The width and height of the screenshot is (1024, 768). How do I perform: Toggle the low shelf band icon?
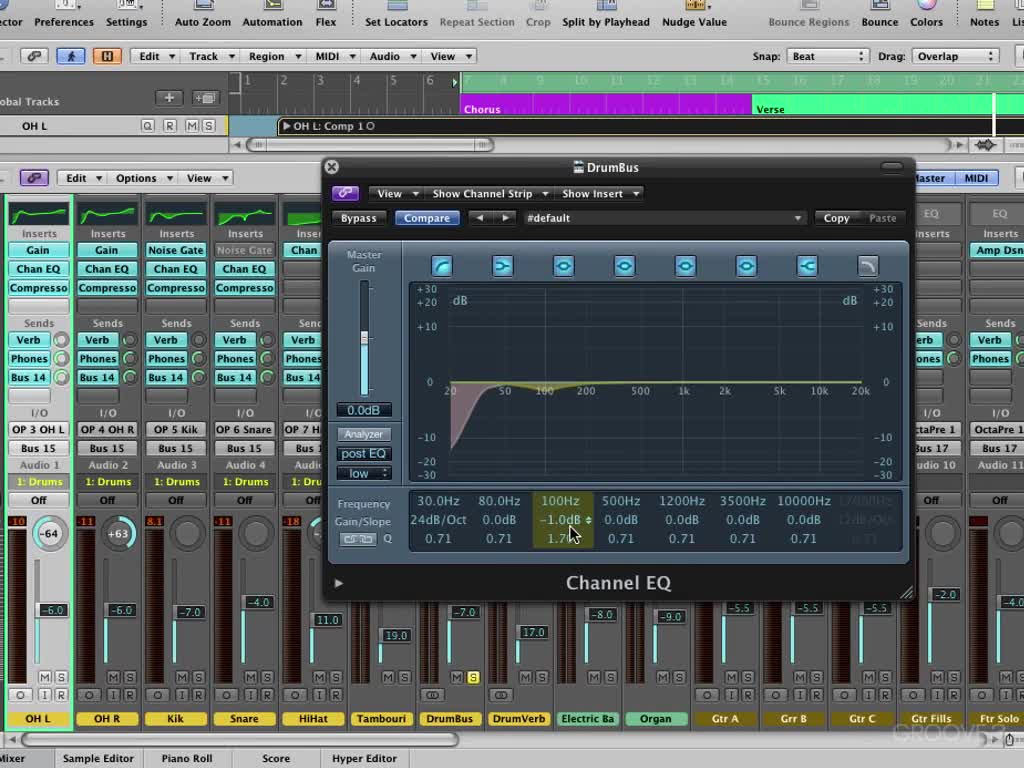coord(502,266)
